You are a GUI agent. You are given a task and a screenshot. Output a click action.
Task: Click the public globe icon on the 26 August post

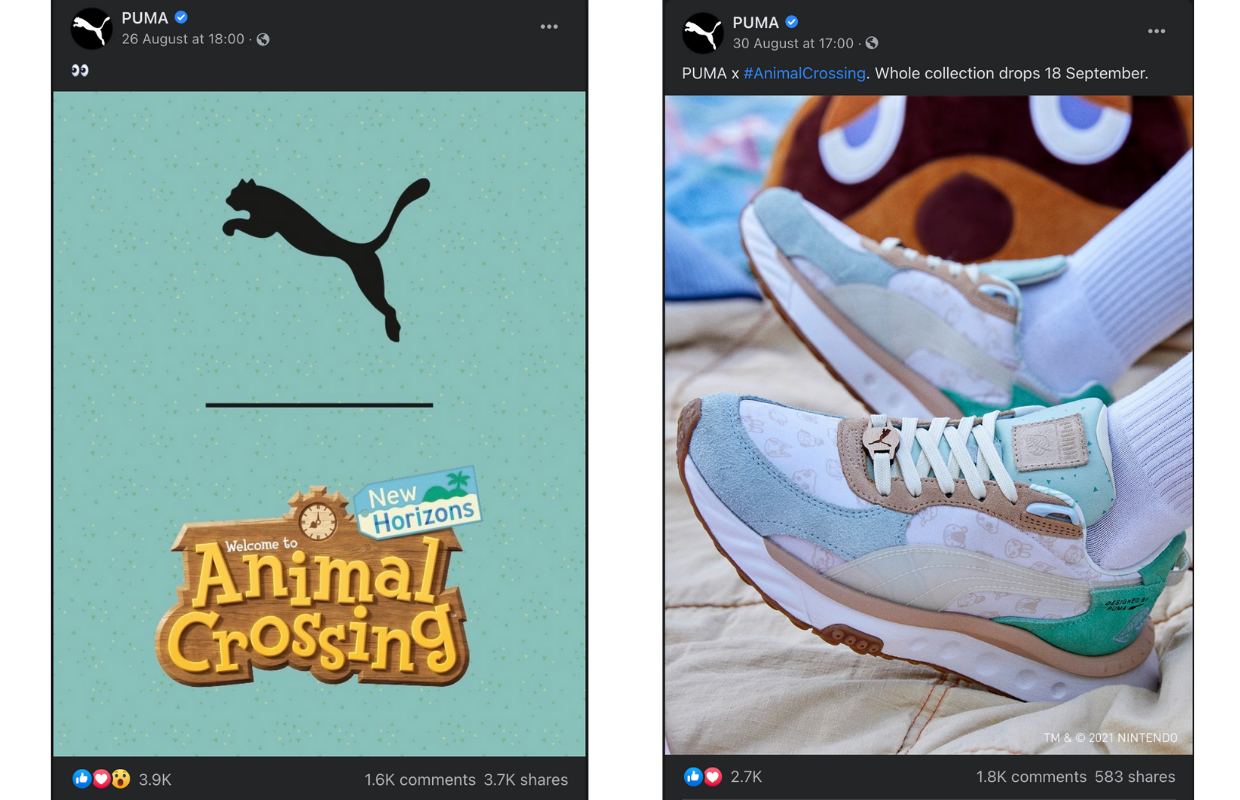point(263,39)
